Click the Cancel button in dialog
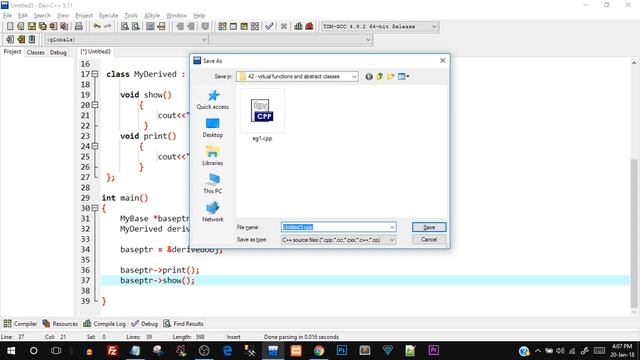 click(x=429, y=240)
